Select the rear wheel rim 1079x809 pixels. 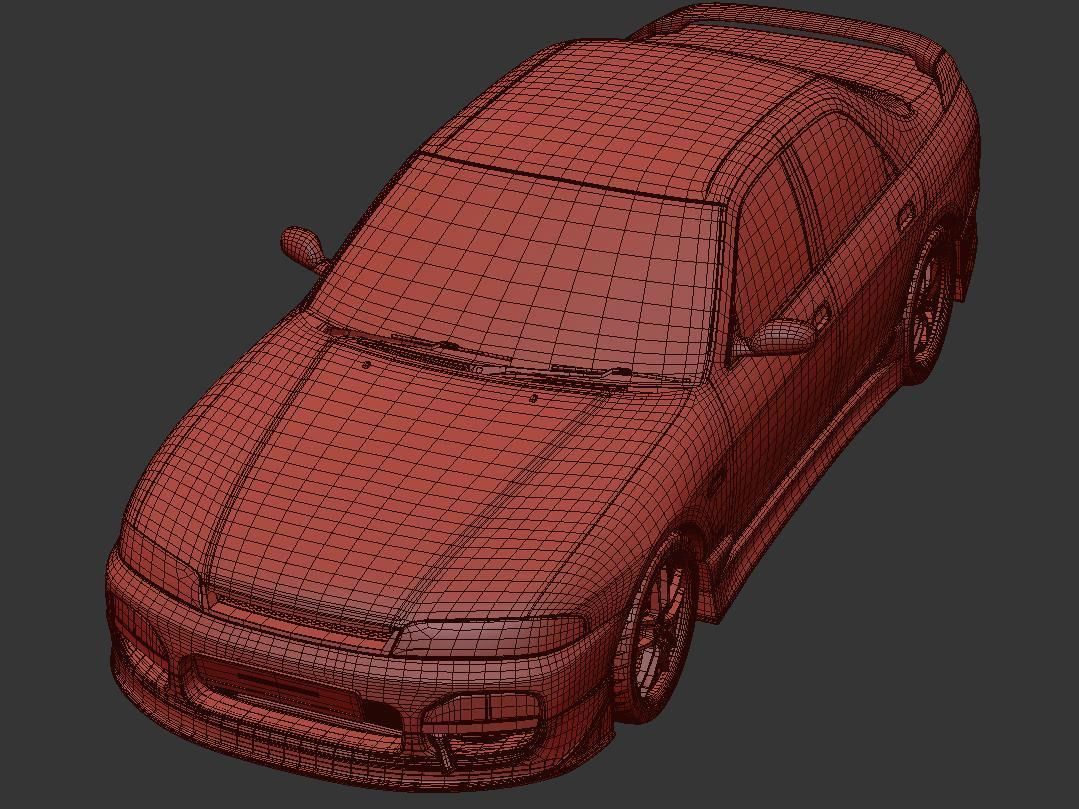click(929, 303)
